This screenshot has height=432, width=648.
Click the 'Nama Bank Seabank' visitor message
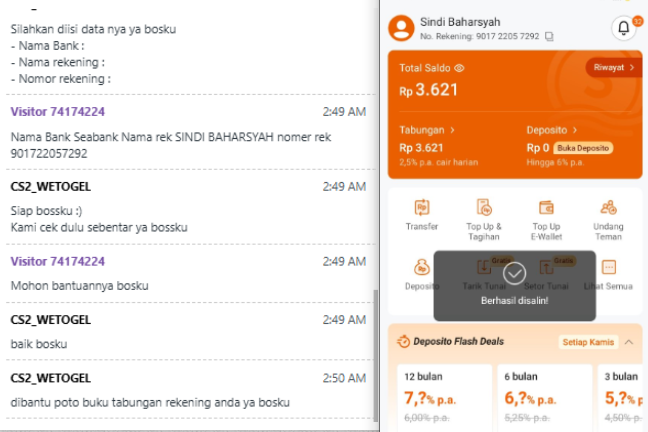click(x=171, y=145)
